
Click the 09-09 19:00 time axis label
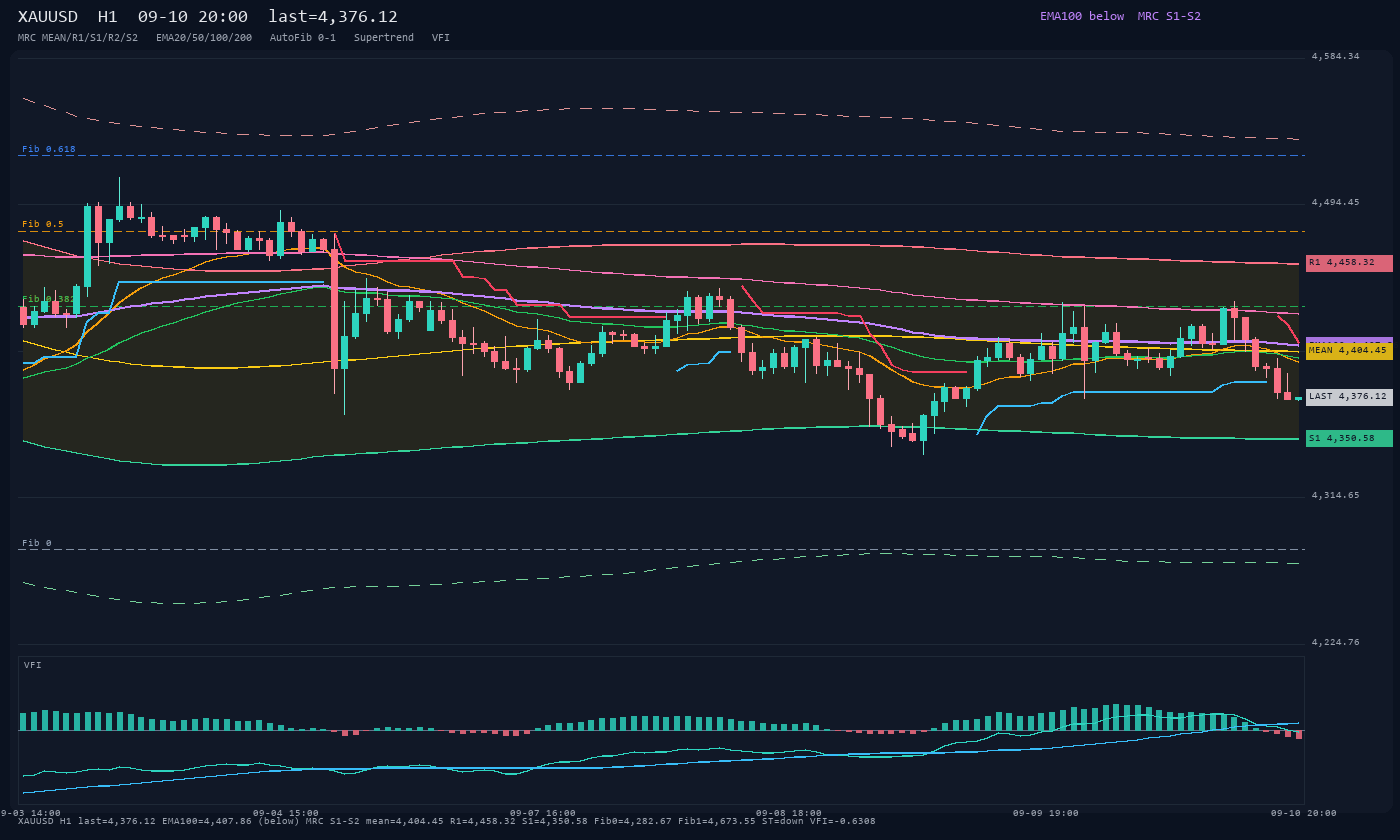[1046, 813]
